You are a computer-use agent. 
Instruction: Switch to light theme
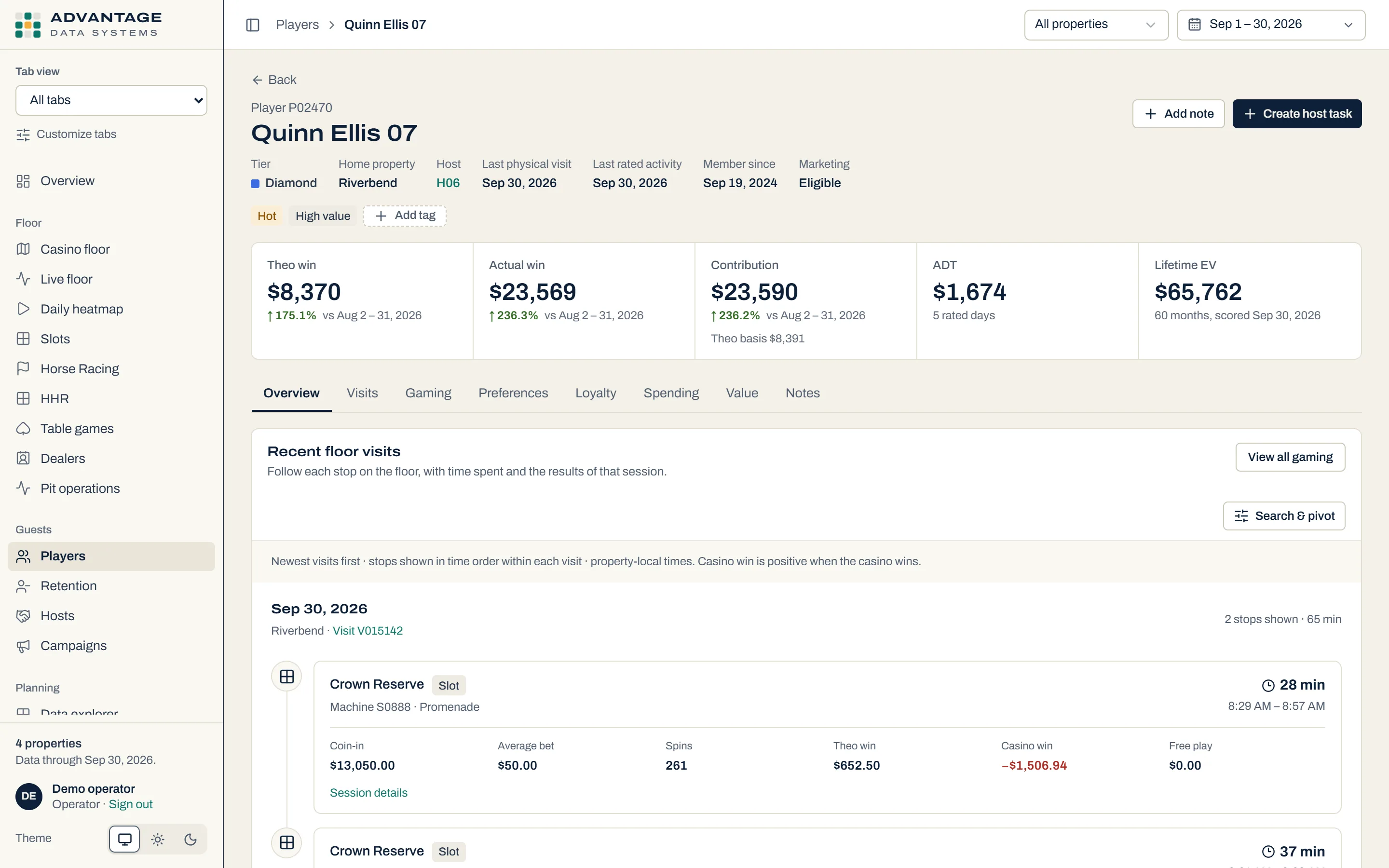[x=158, y=839]
